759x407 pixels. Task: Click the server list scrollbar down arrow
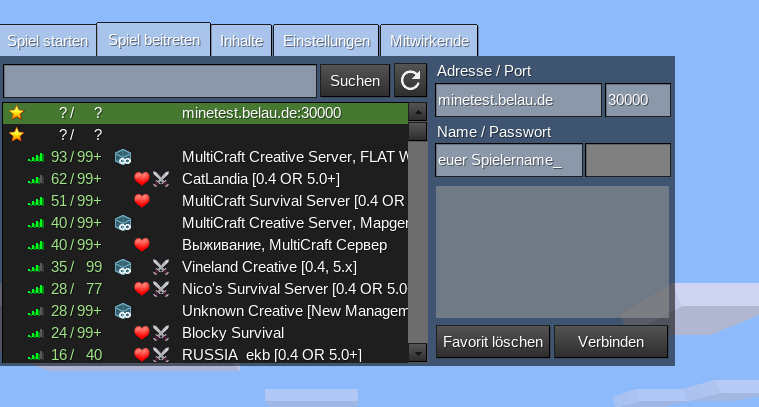(x=417, y=352)
